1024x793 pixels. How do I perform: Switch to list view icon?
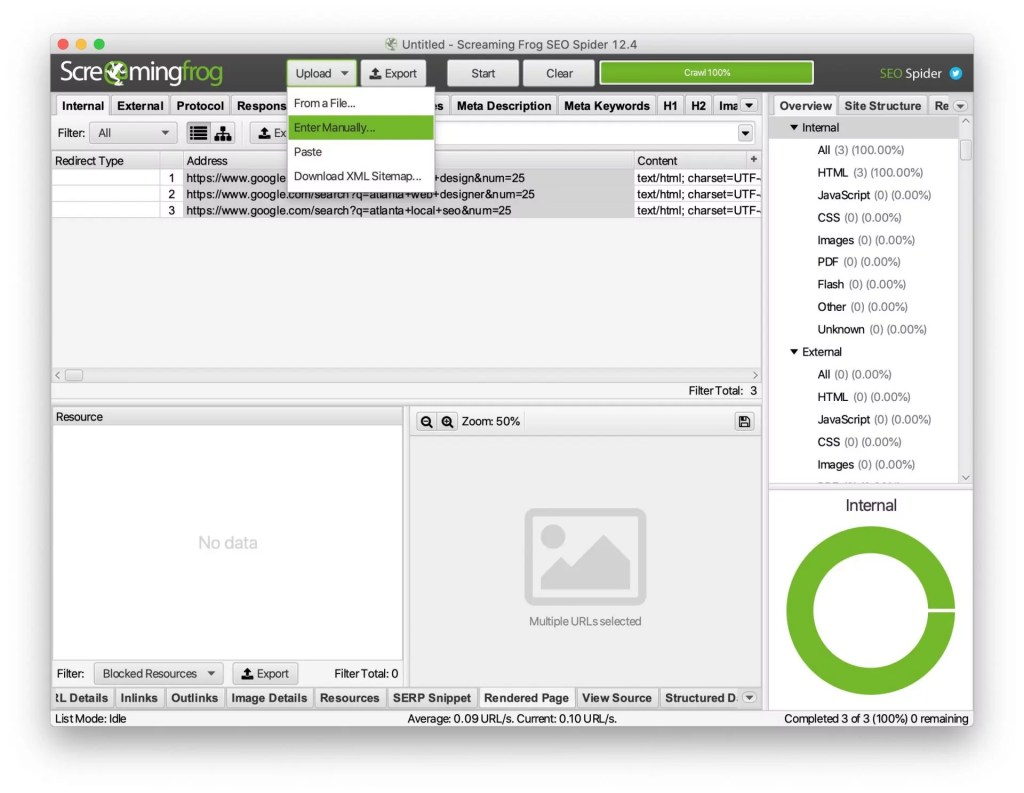pos(199,133)
